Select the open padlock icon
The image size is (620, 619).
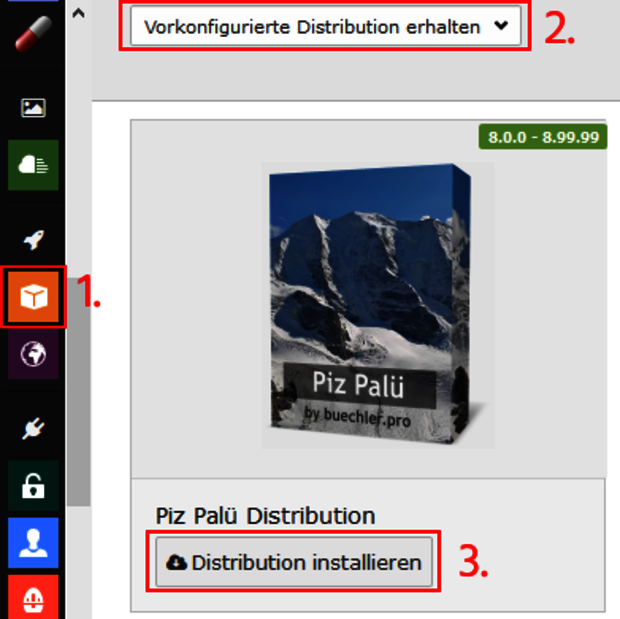tap(33, 486)
